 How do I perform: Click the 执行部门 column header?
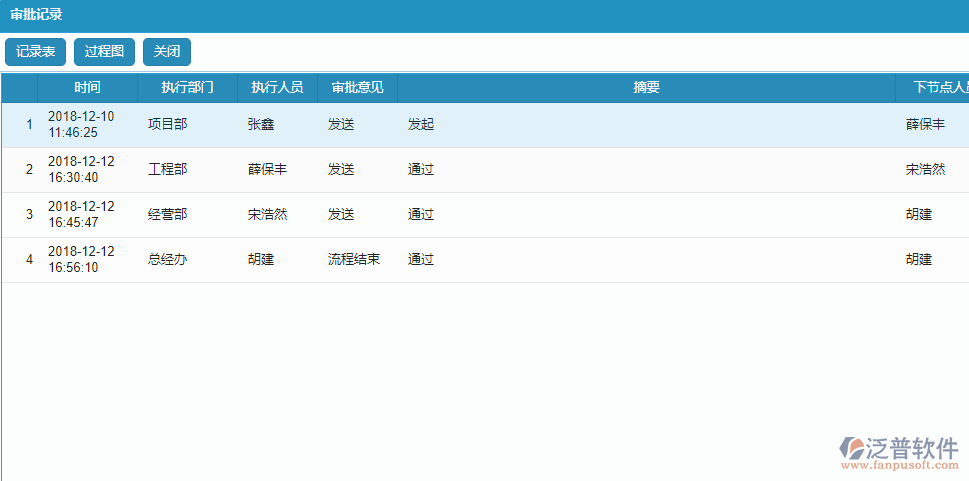coord(187,88)
